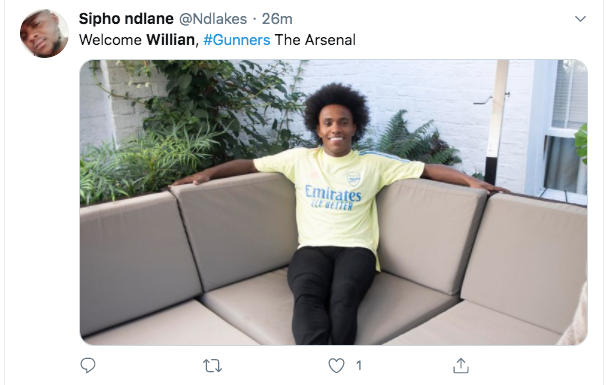
Task: Retweet Sipho ndlane's post
Action: coord(213,365)
